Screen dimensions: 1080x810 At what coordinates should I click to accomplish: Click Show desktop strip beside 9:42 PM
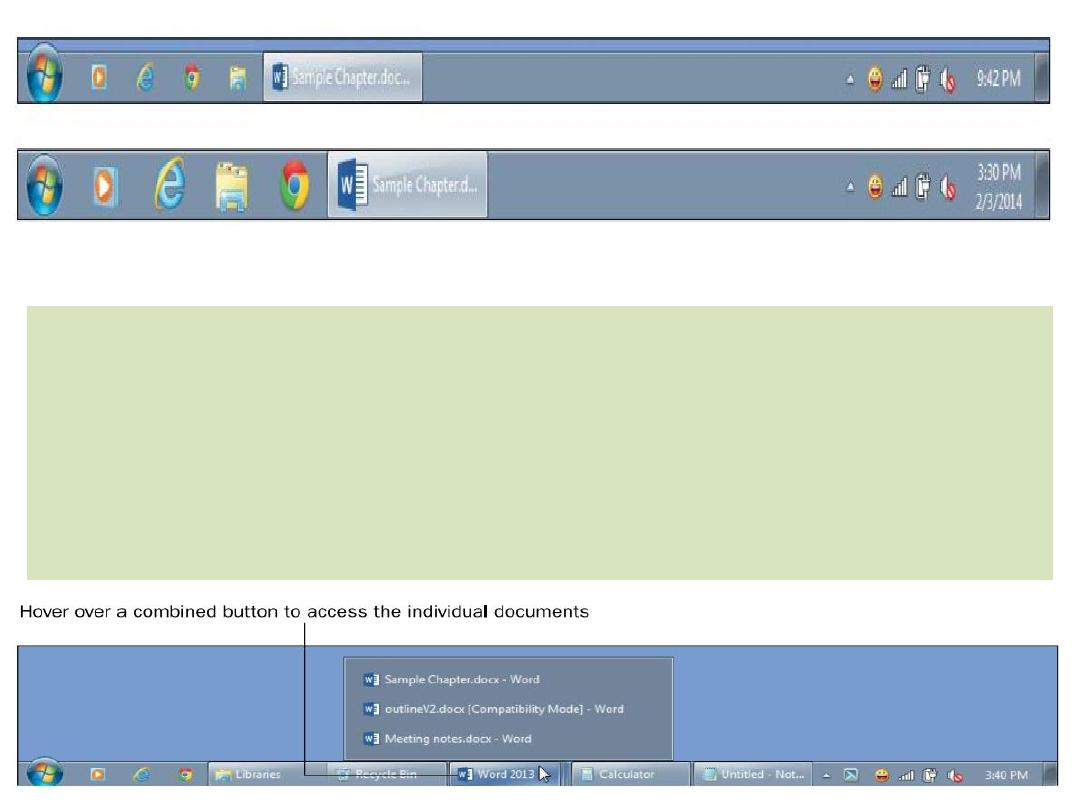1043,78
